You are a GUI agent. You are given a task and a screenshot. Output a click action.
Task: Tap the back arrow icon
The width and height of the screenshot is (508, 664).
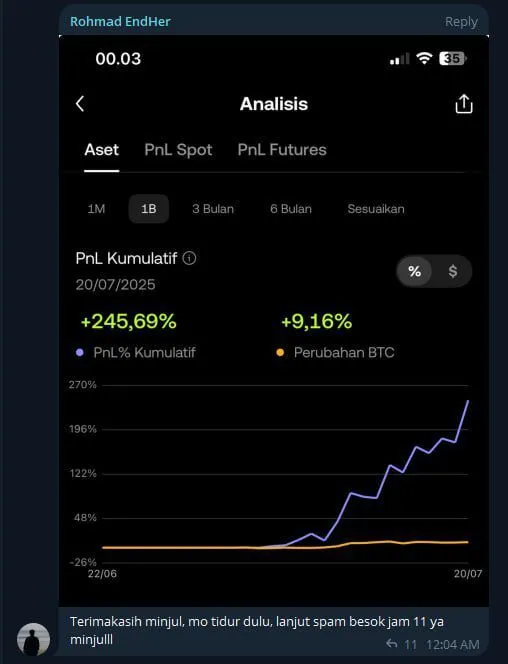(80, 104)
